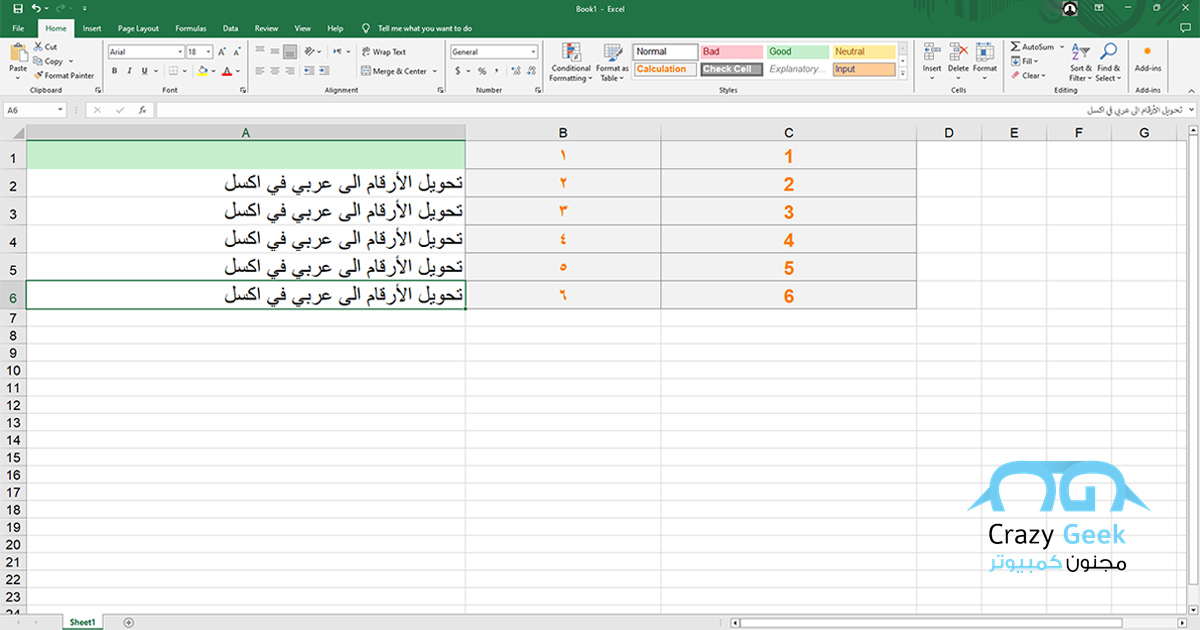Toggle bold formatting
The width and height of the screenshot is (1200, 630).
click(115, 71)
